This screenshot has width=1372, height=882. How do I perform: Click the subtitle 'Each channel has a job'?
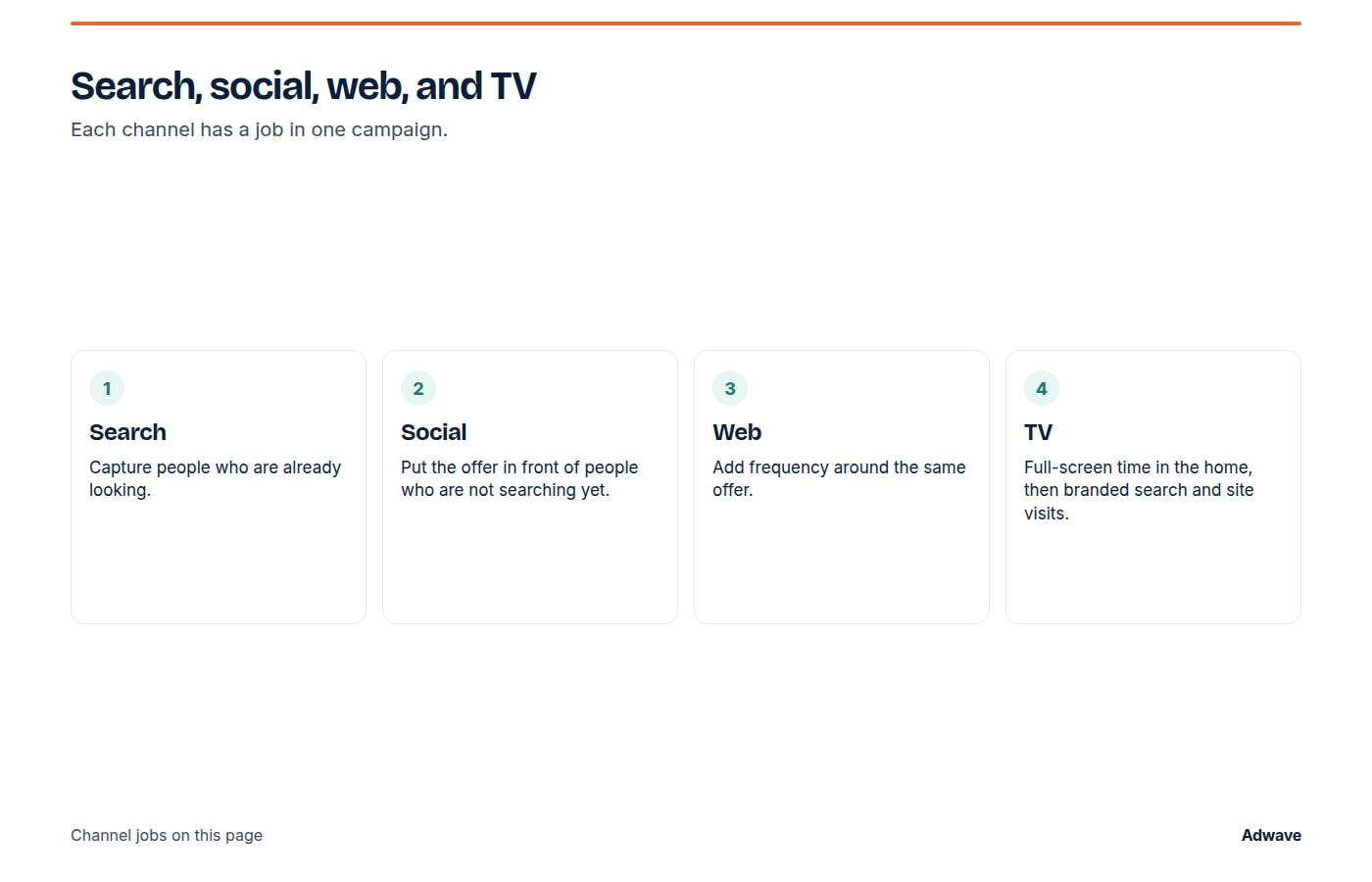(x=259, y=129)
